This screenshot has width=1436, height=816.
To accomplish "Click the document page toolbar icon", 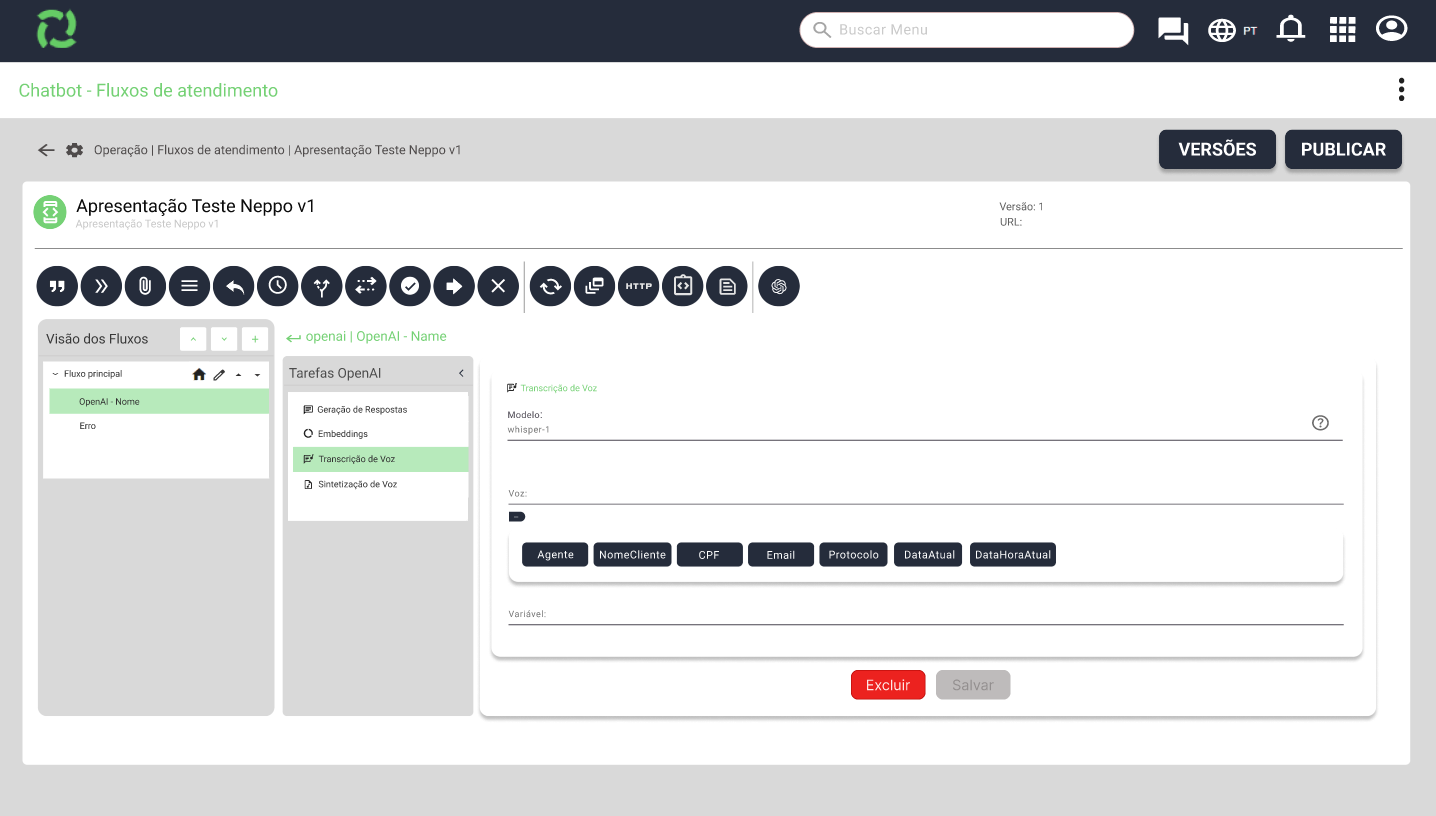I will tap(727, 286).
